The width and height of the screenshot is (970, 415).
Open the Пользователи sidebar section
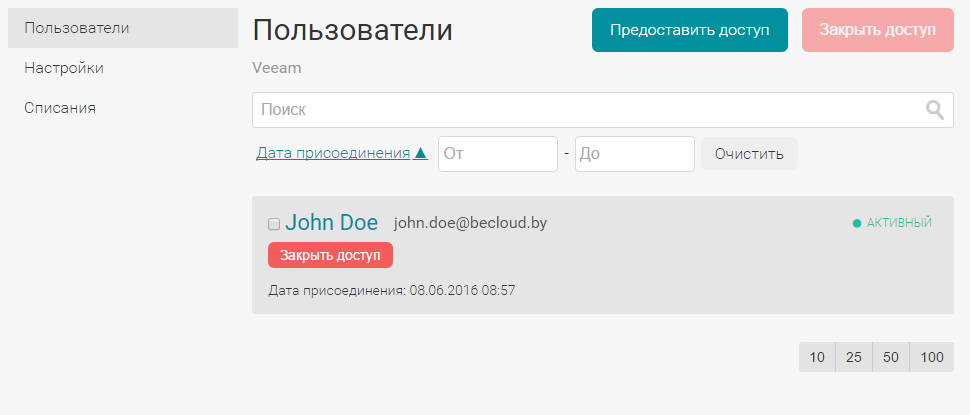pyautogui.click(x=77, y=27)
